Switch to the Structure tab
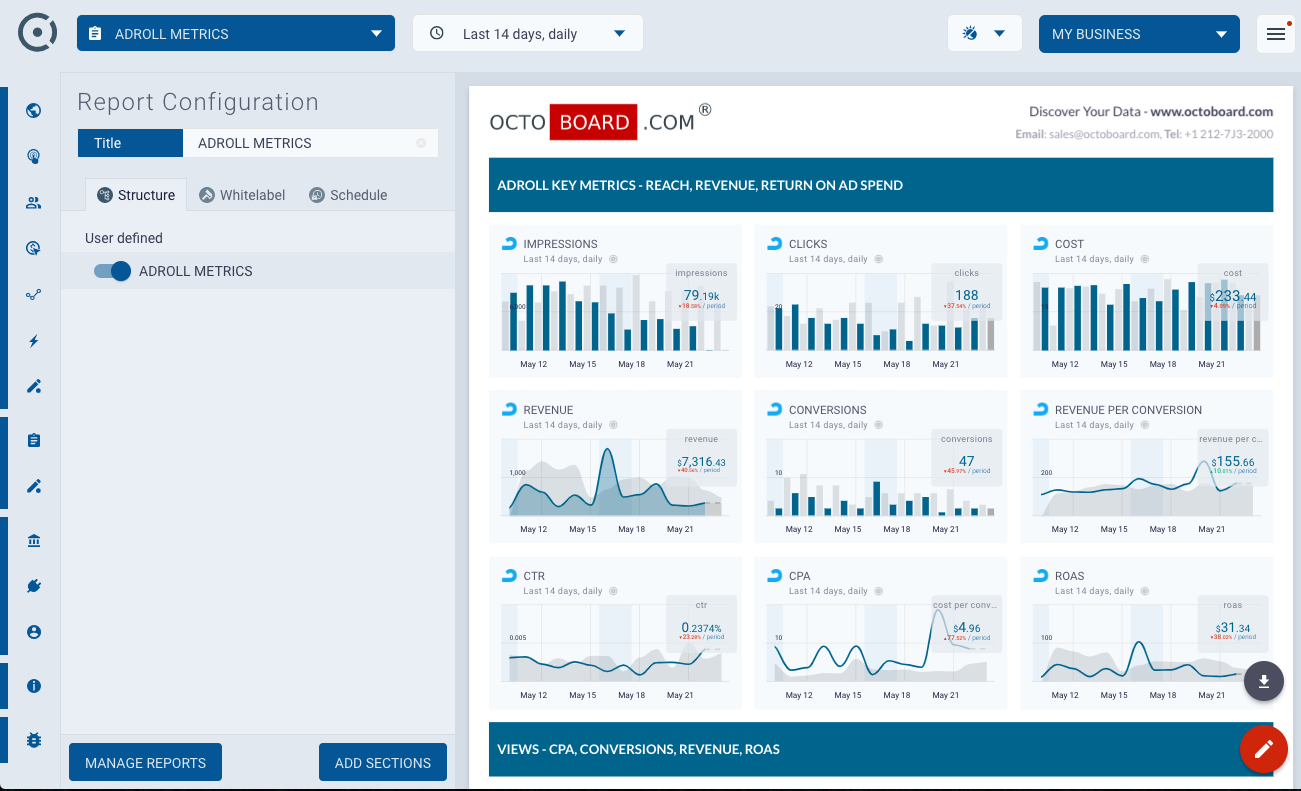Viewport: 1301px width, 791px height. coord(136,195)
